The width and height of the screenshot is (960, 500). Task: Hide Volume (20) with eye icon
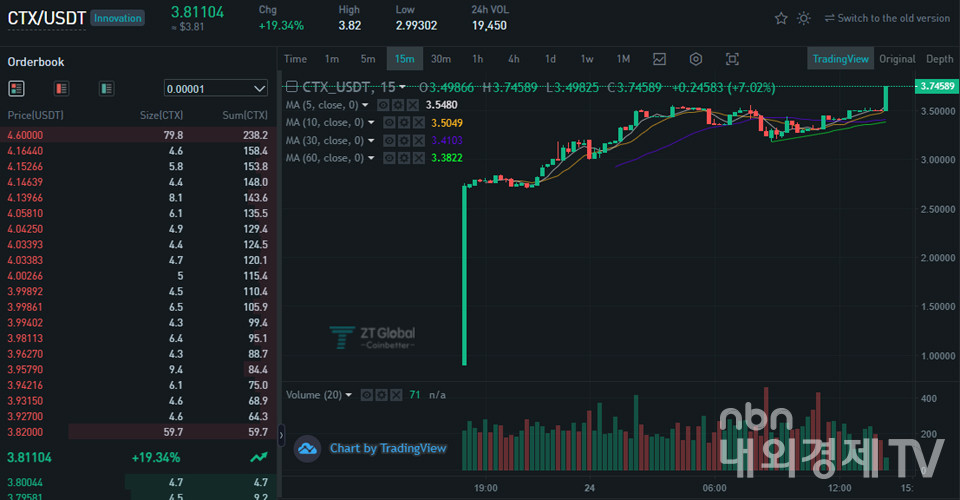click(367, 395)
